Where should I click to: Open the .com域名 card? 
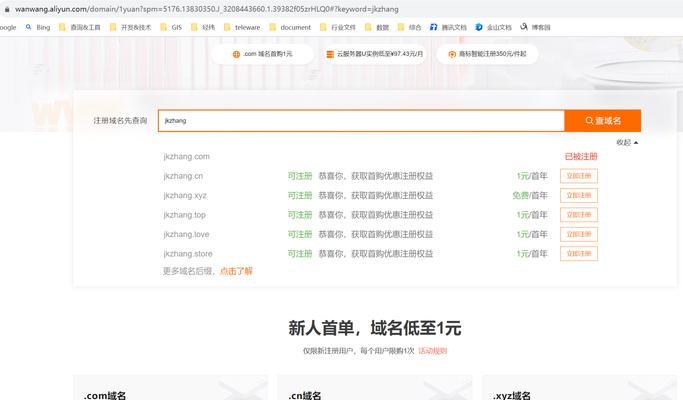pyautogui.click(x=170, y=387)
